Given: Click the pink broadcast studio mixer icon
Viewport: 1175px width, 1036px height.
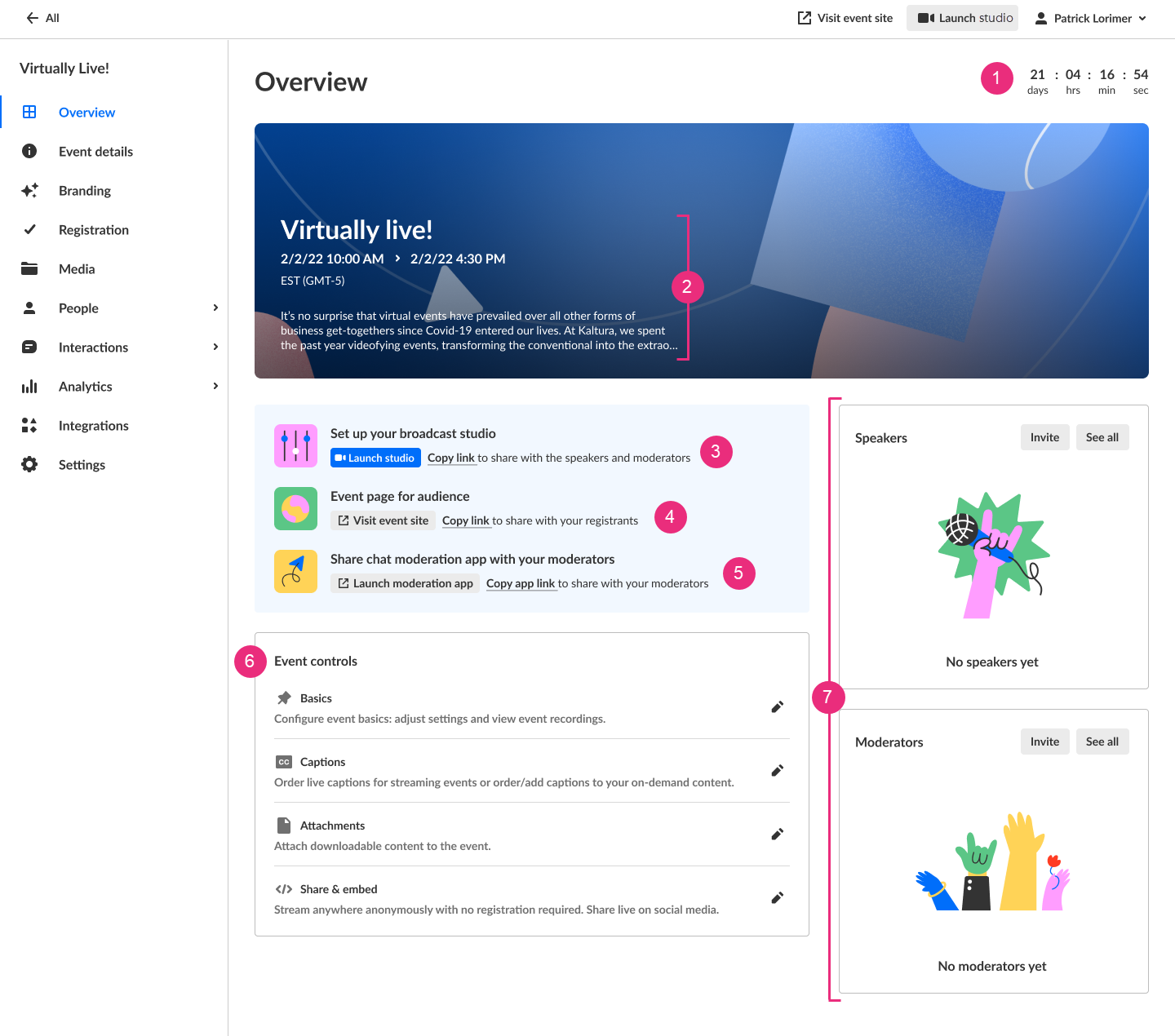Looking at the screenshot, I should [295, 445].
